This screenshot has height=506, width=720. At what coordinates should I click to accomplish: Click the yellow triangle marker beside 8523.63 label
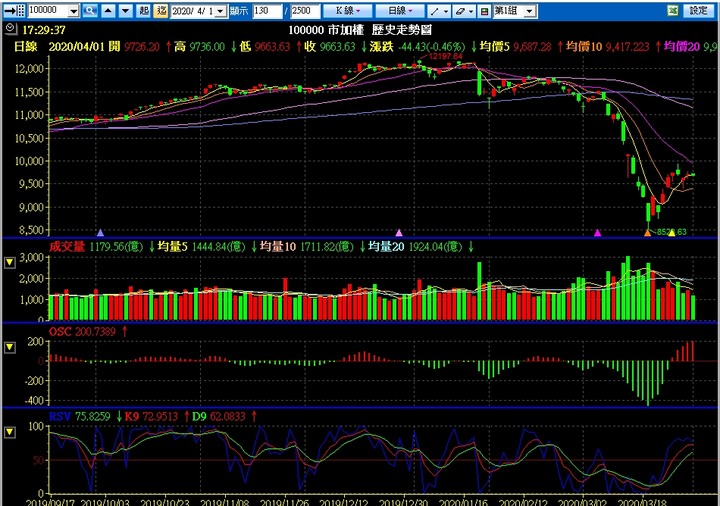pos(672,233)
